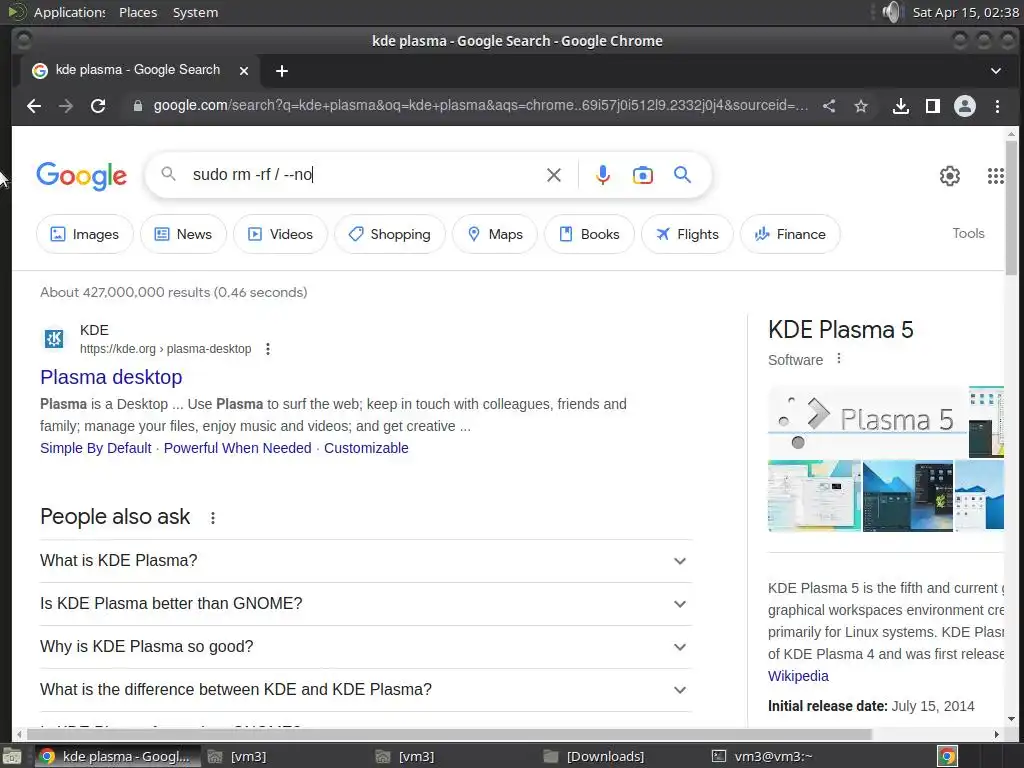This screenshot has height=768, width=1024.
Task: Bookmark this page with the star
Action: click(x=861, y=106)
